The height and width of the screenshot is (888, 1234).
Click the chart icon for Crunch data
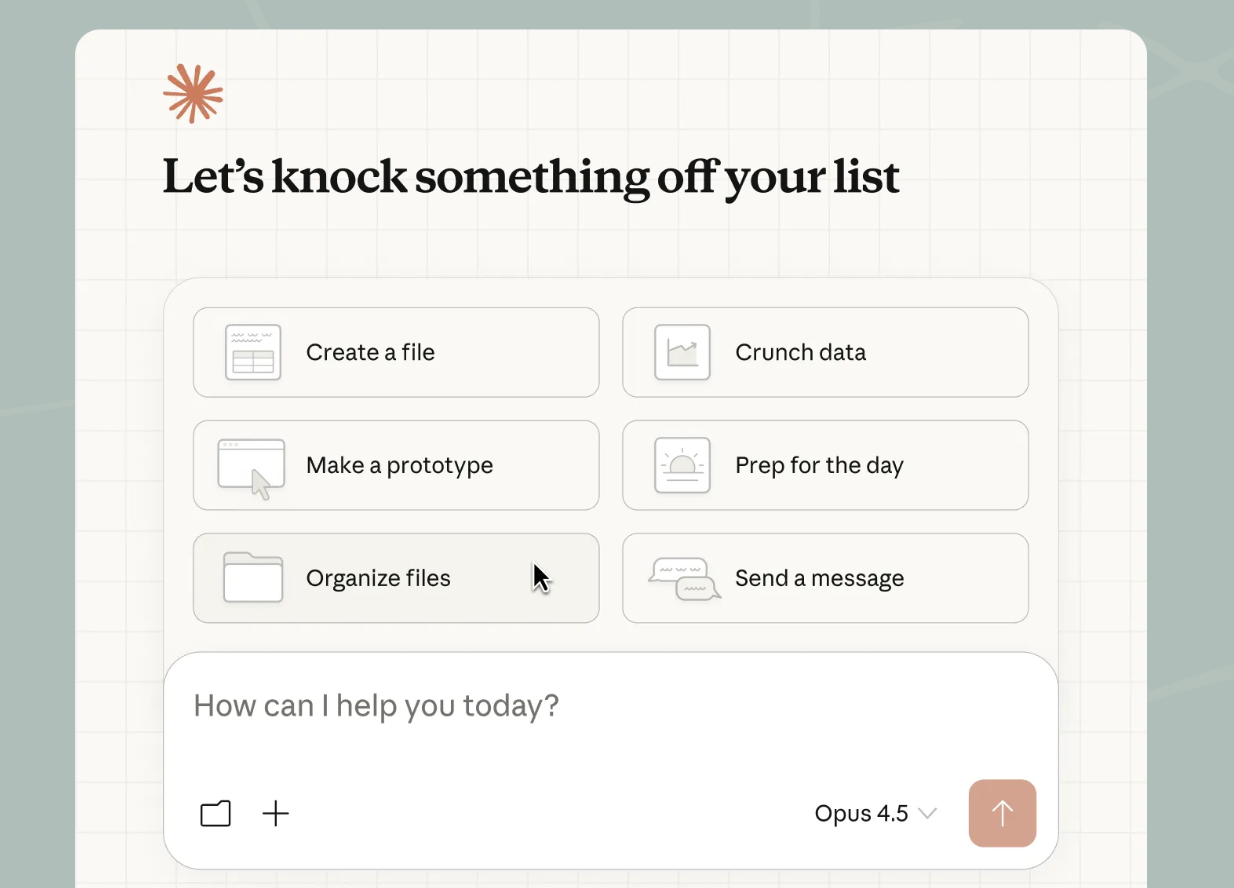pyautogui.click(x=682, y=352)
